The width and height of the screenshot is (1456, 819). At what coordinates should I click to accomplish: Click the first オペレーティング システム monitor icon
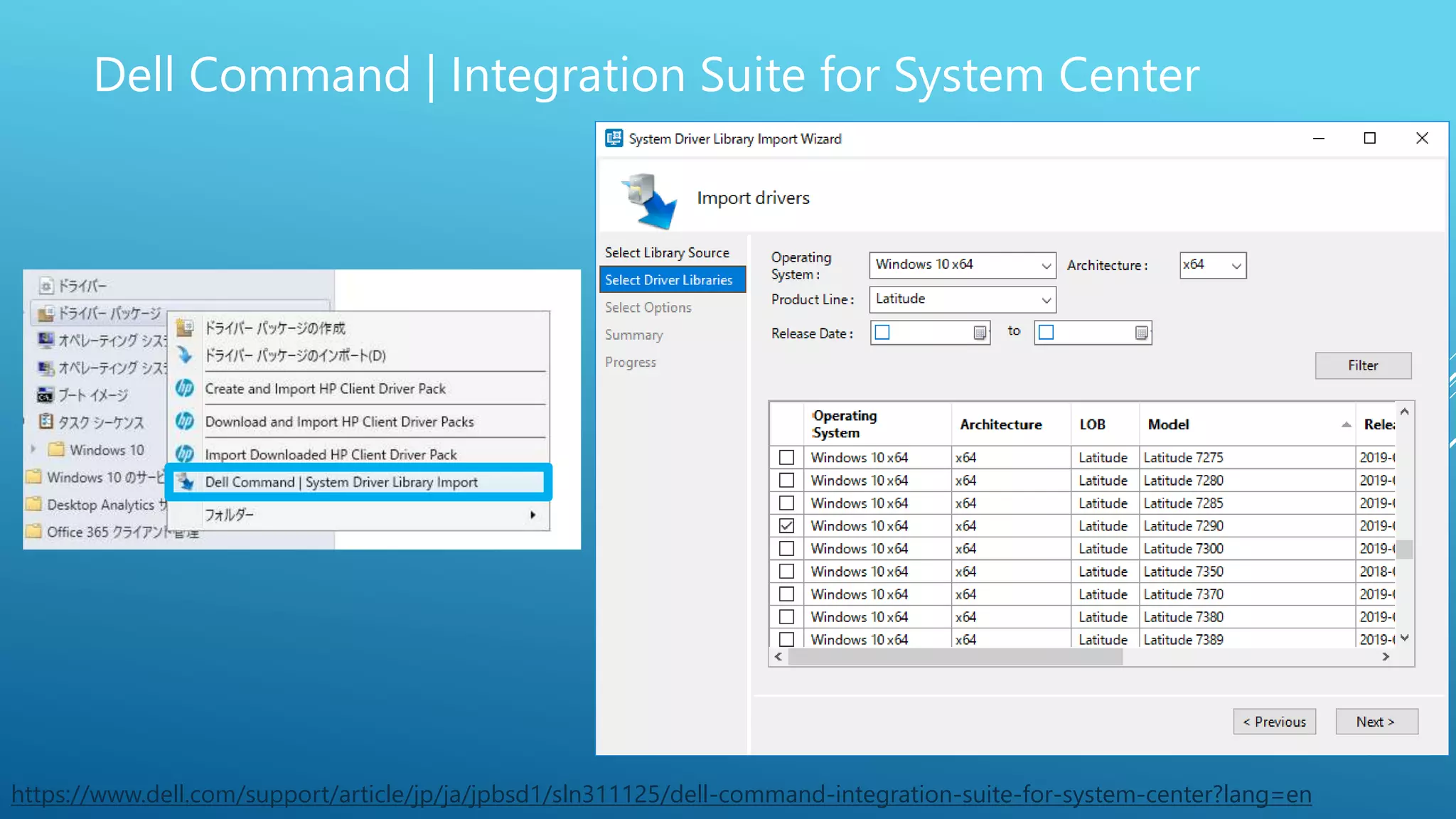click(x=46, y=340)
